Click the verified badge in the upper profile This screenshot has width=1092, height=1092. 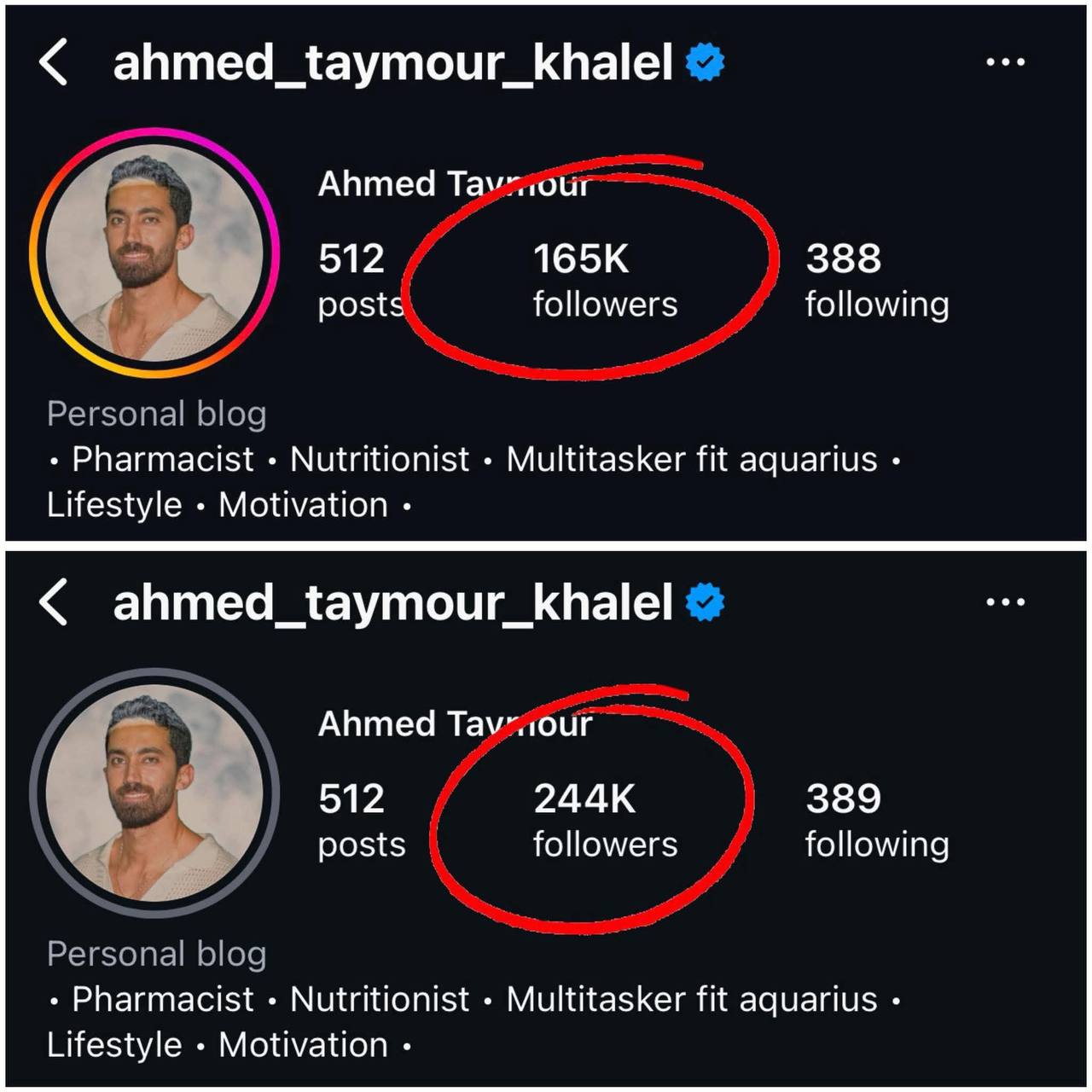pos(705,62)
